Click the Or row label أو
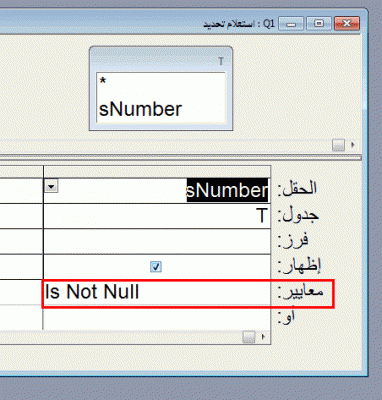Image resolution: width=382 pixels, height=400 pixels. click(x=286, y=317)
